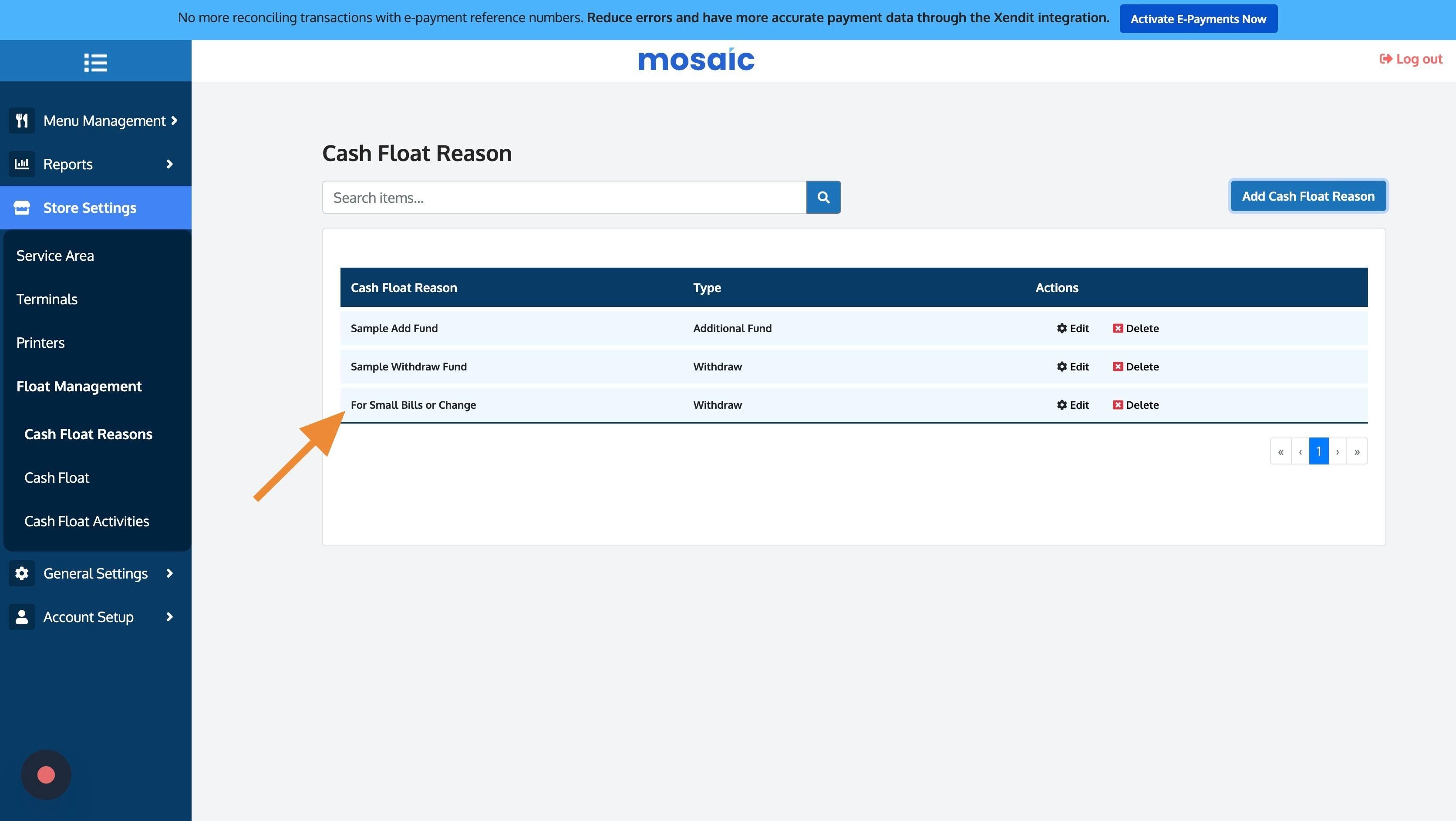
Task: Click the Account Setup person icon
Action: click(x=21, y=616)
